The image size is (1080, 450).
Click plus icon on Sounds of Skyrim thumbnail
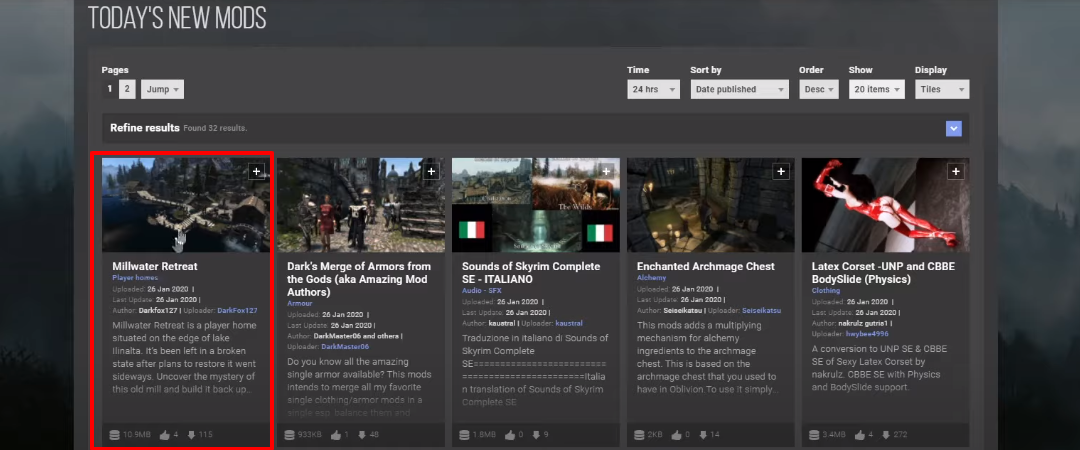(x=606, y=171)
